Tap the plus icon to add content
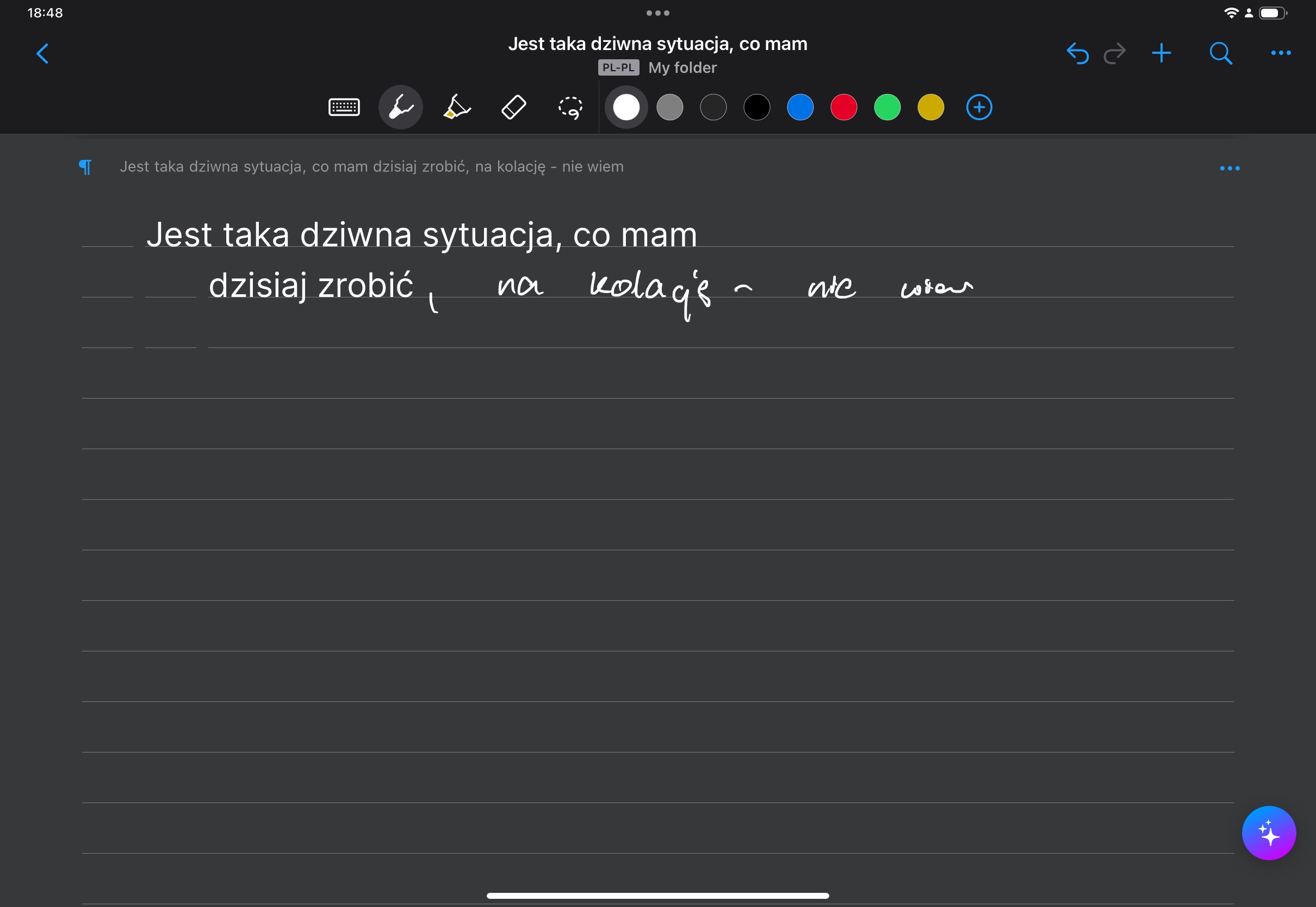Screen dimensions: 1316x907 coord(1162,53)
